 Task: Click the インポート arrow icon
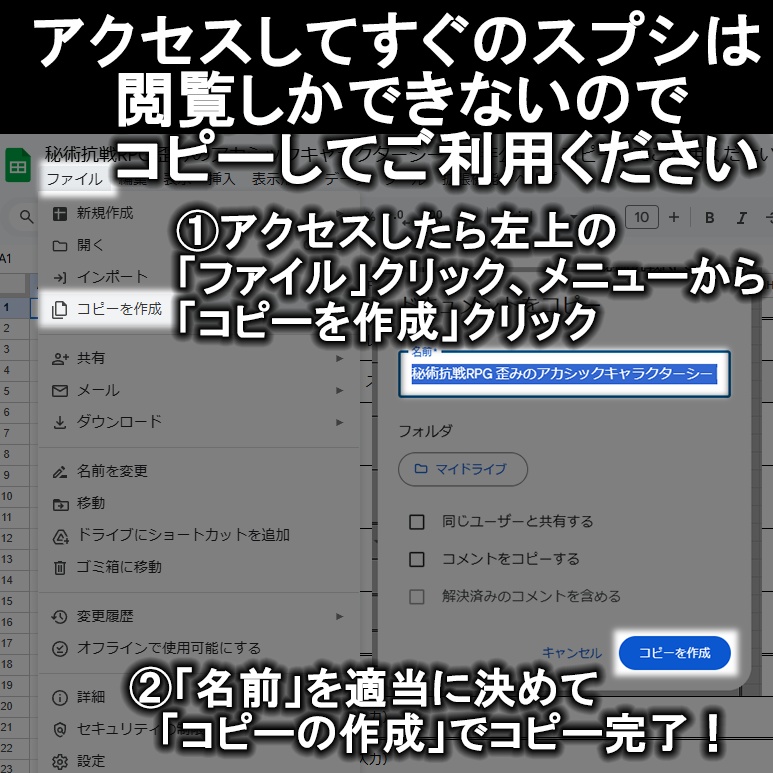coord(60,278)
